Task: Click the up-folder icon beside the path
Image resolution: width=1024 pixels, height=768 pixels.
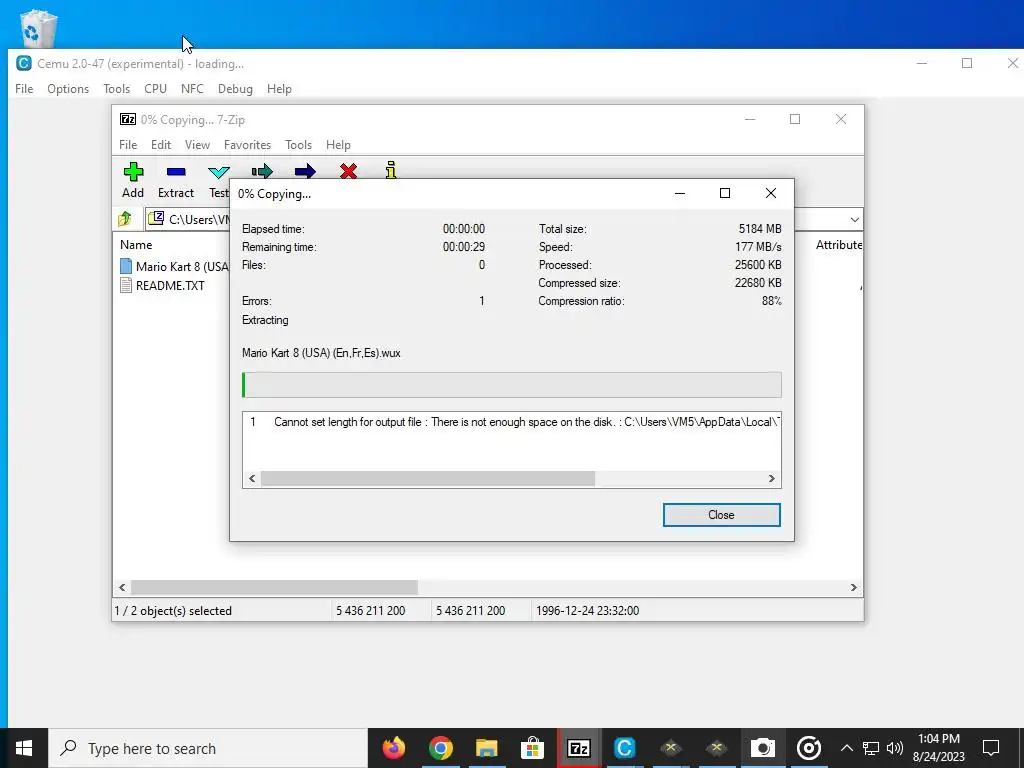Action: [125, 219]
